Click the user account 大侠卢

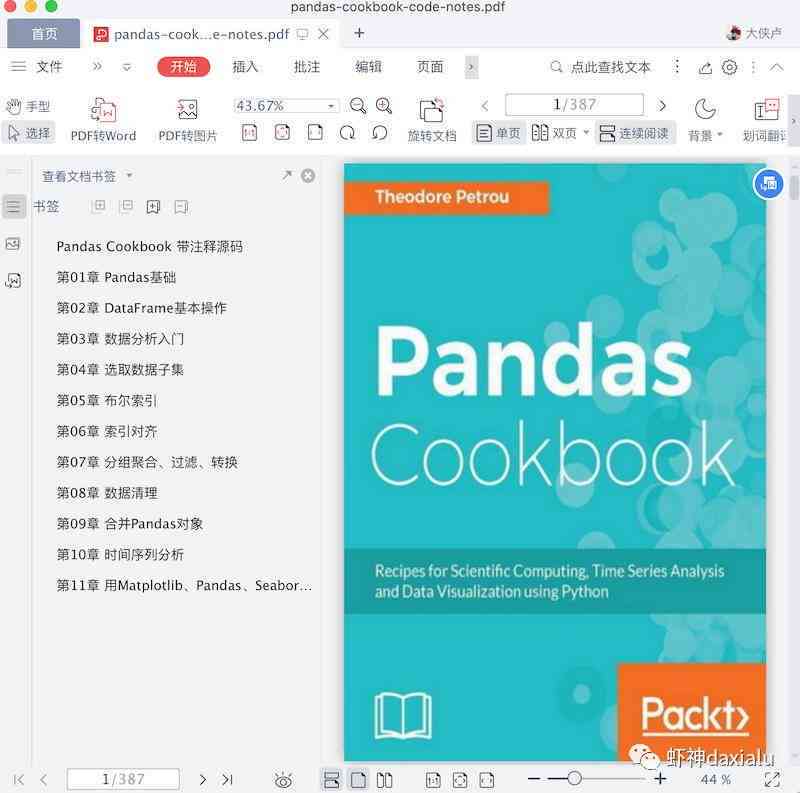coord(754,33)
